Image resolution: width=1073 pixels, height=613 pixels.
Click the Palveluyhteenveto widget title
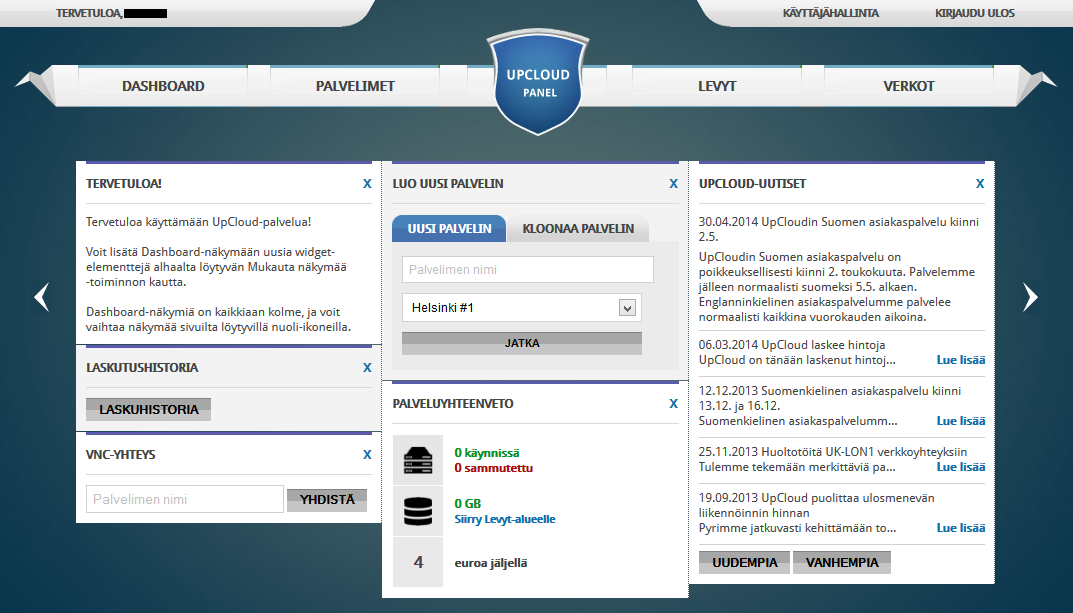[x=453, y=404]
